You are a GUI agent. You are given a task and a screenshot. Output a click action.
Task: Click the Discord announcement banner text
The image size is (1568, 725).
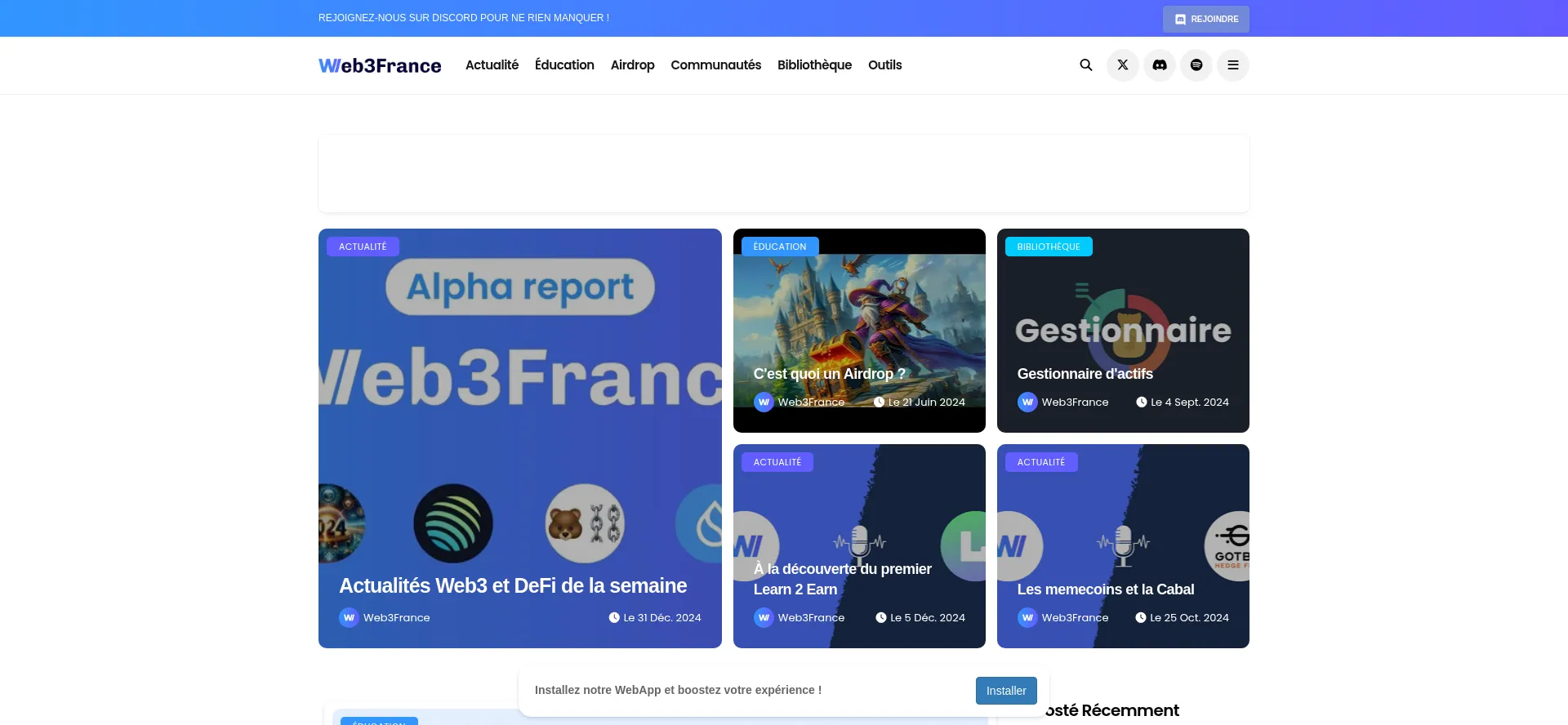(464, 18)
